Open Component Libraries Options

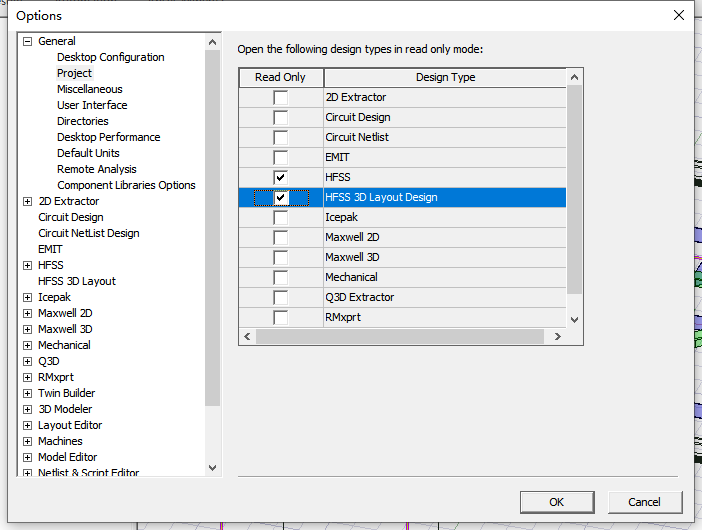pos(126,185)
